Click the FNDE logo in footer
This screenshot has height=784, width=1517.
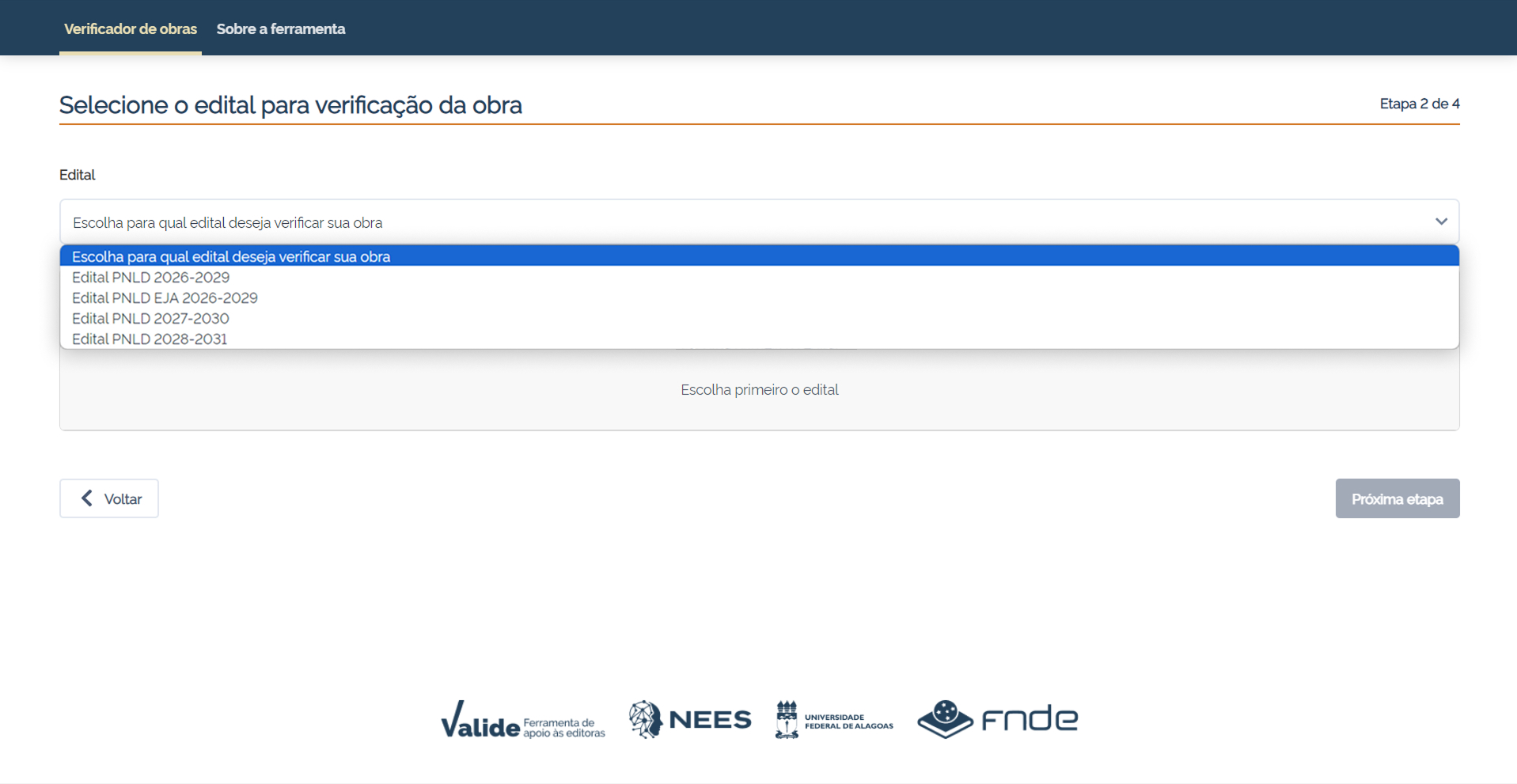coord(997,719)
